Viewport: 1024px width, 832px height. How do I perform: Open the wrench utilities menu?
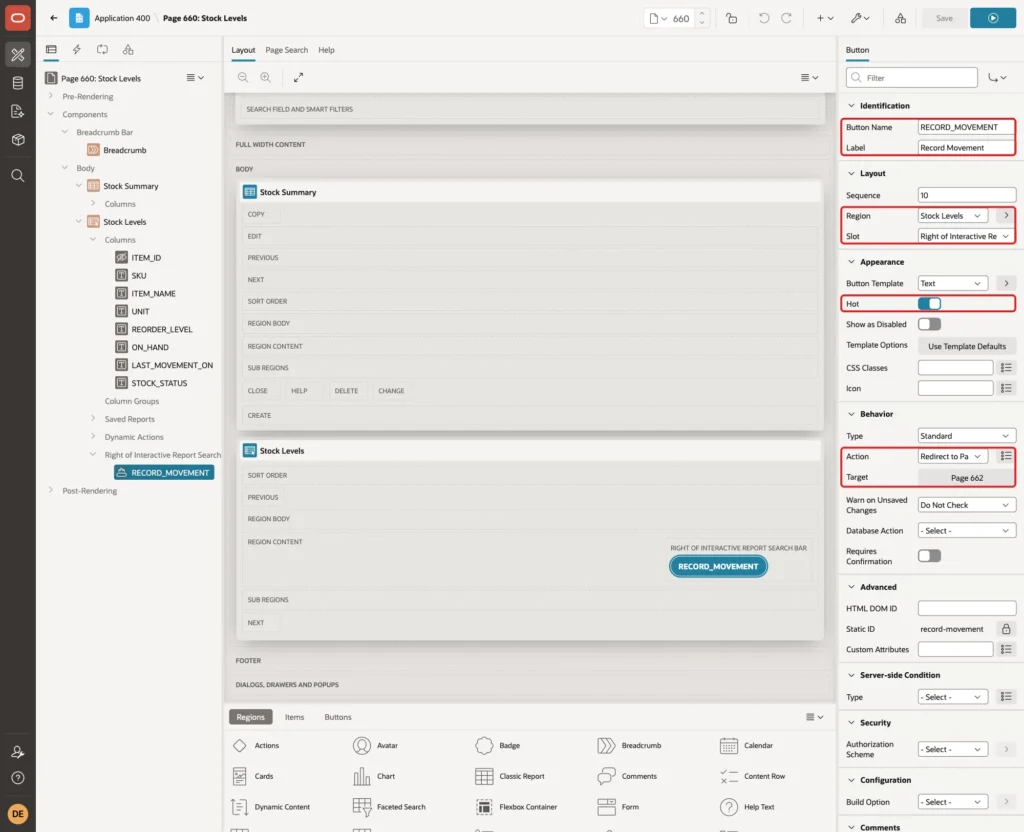859,18
